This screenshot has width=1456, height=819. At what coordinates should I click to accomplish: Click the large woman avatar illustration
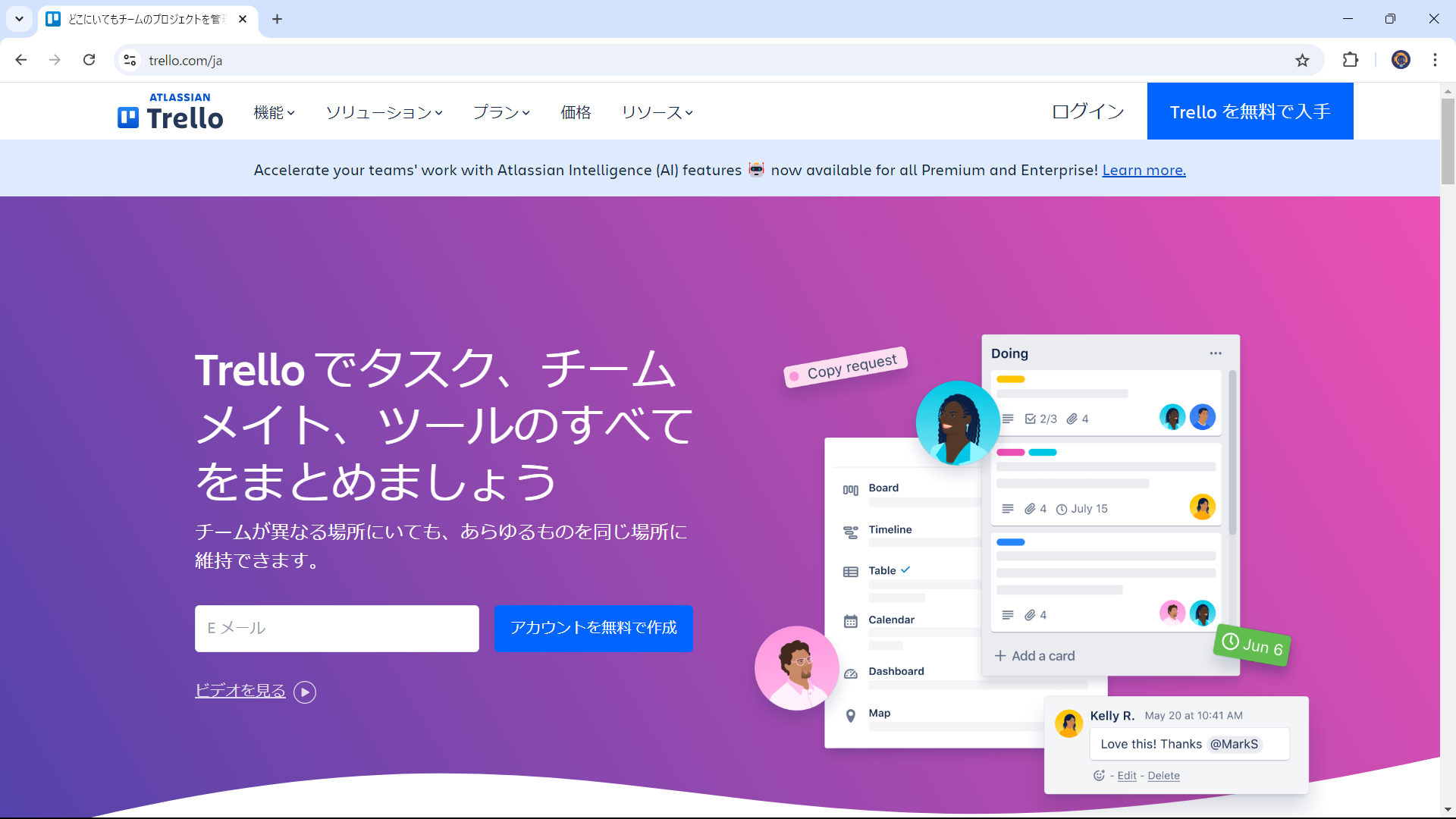point(958,422)
